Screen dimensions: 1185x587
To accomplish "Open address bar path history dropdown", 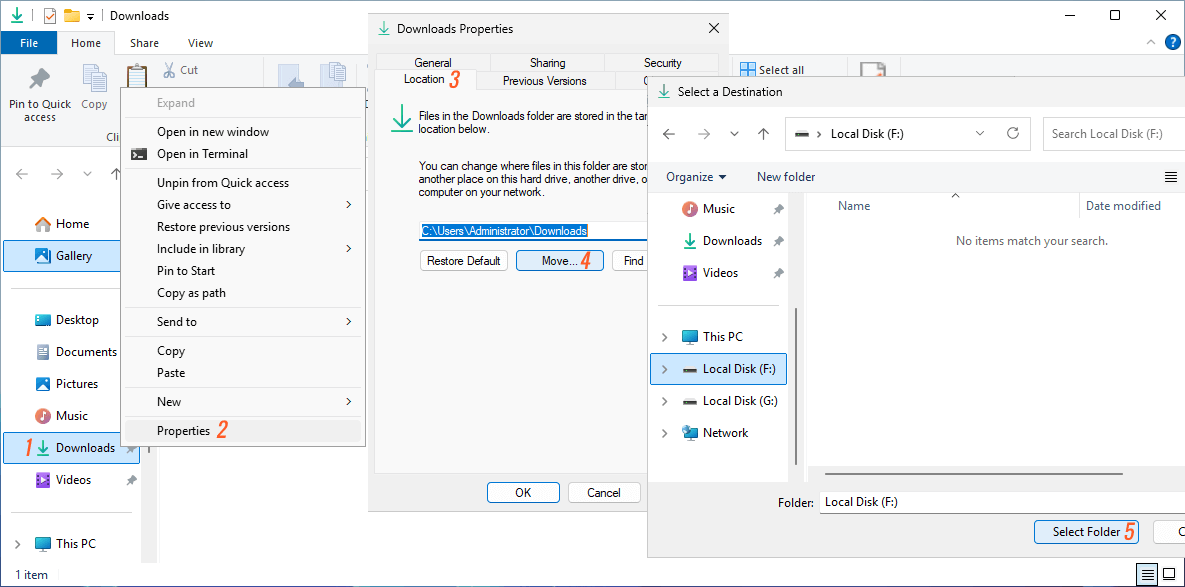I will tap(979, 133).
